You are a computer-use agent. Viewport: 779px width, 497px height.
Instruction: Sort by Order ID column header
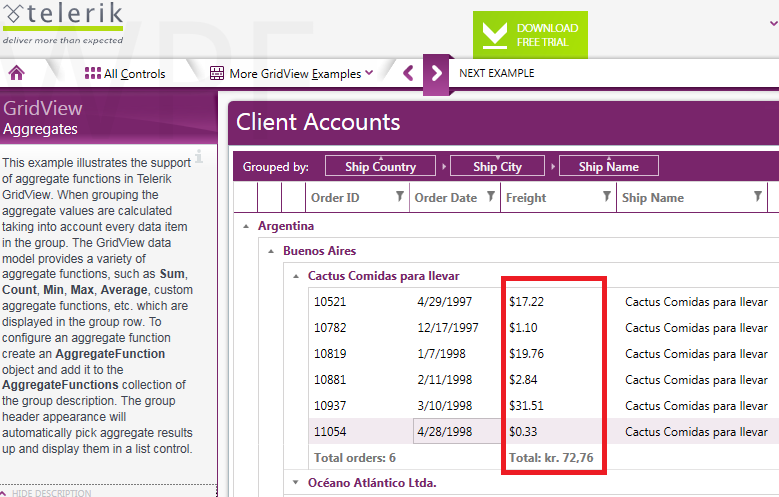(335, 198)
